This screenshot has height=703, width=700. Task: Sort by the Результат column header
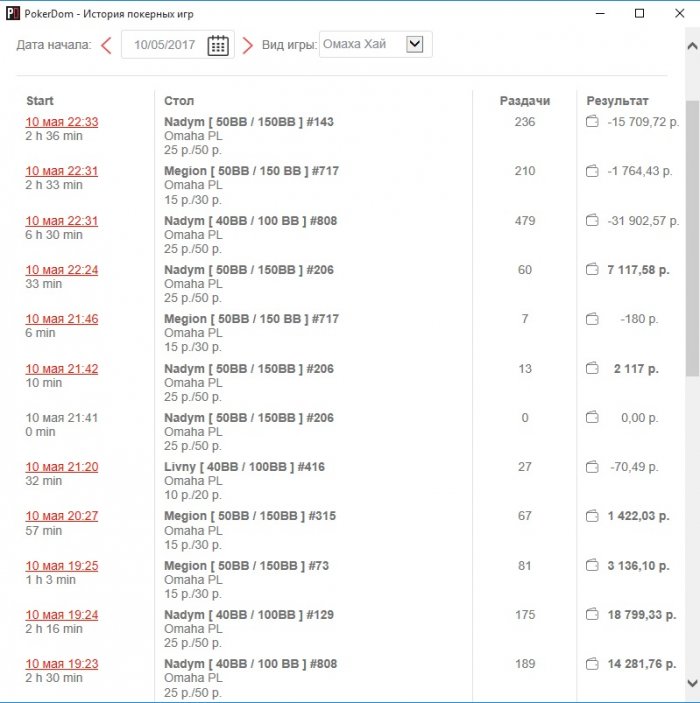pyautogui.click(x=617, y=101)
